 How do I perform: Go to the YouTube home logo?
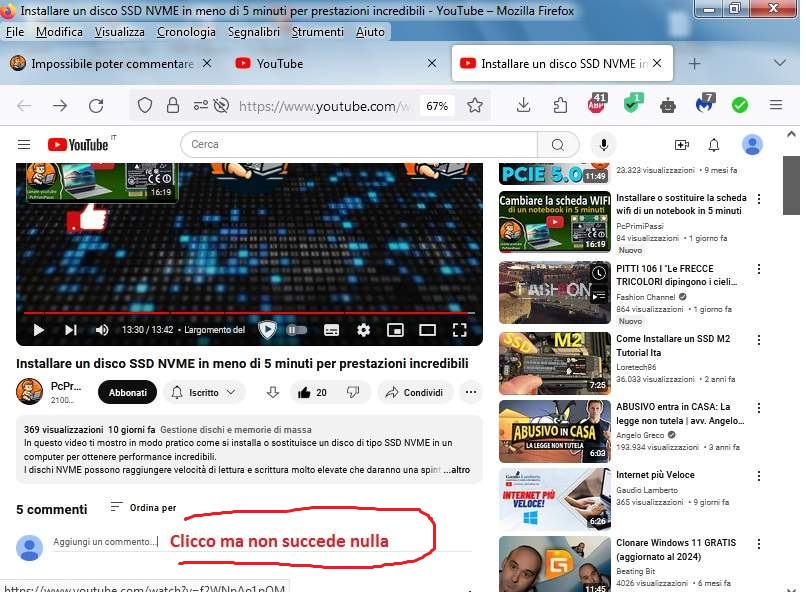pos(78,144)
